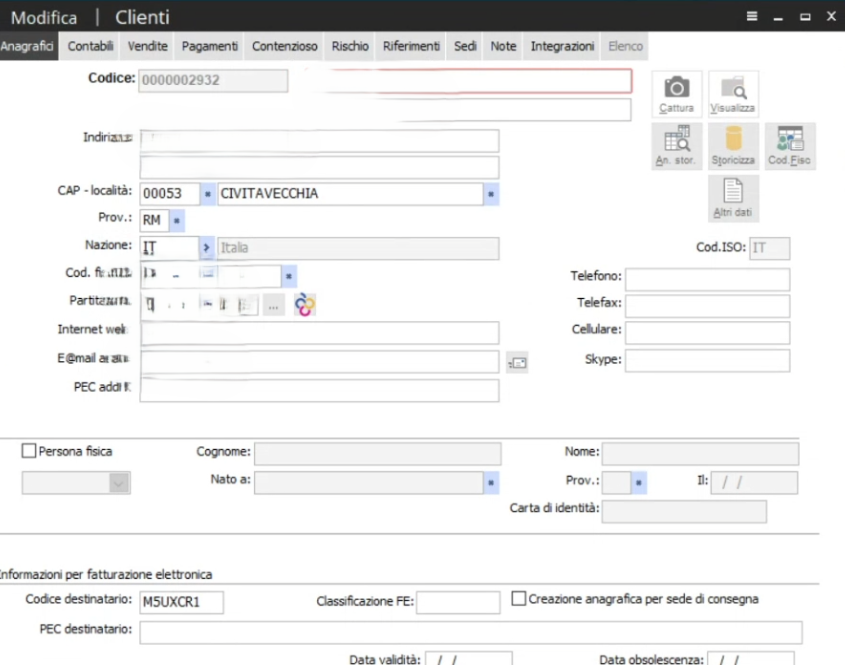The image size is (845, 665).
Task: Click the Cognome input field
Action: click(377, 454)
